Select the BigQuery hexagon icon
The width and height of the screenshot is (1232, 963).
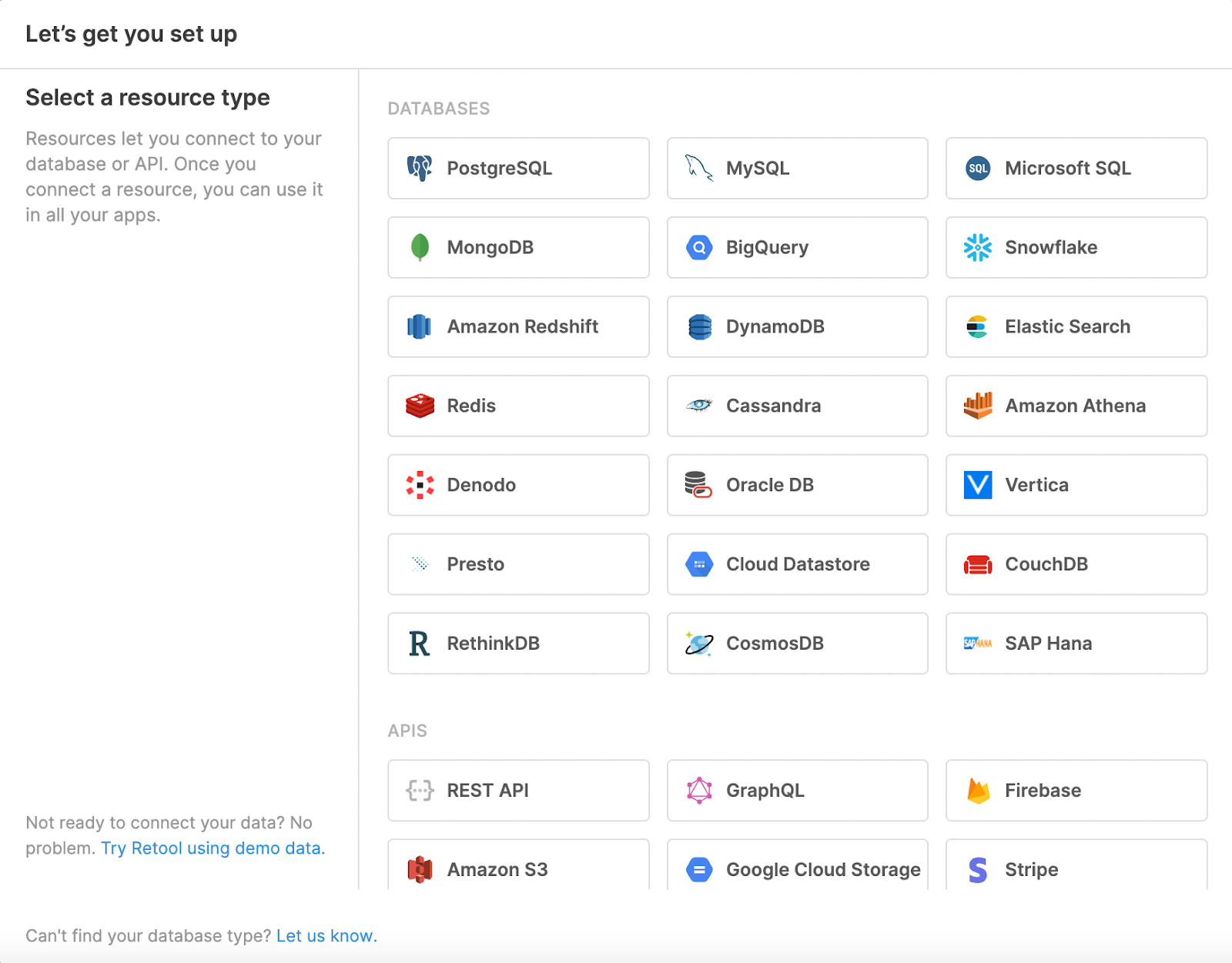point(699,247)
